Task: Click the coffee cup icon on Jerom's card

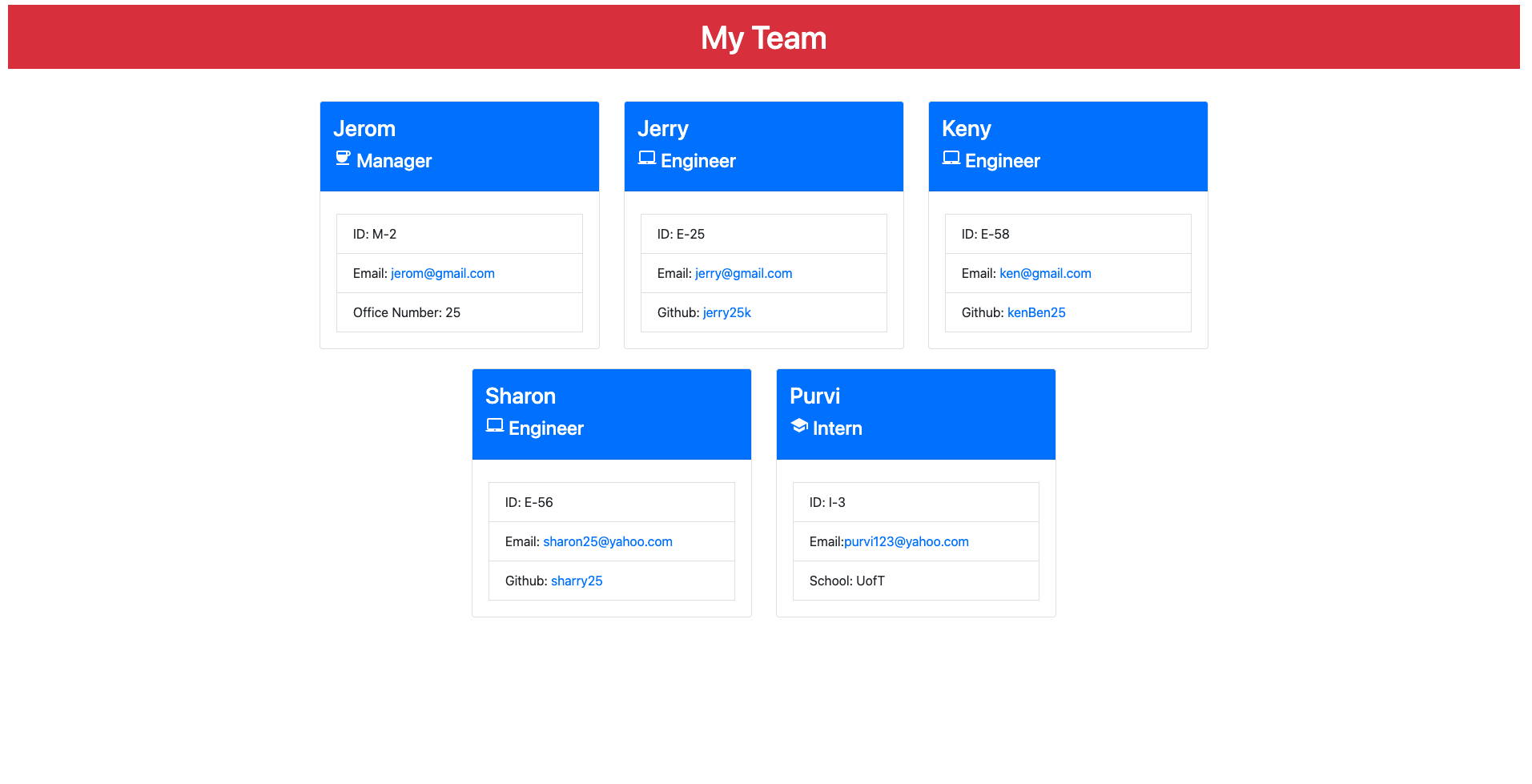Action: (343, 159)
